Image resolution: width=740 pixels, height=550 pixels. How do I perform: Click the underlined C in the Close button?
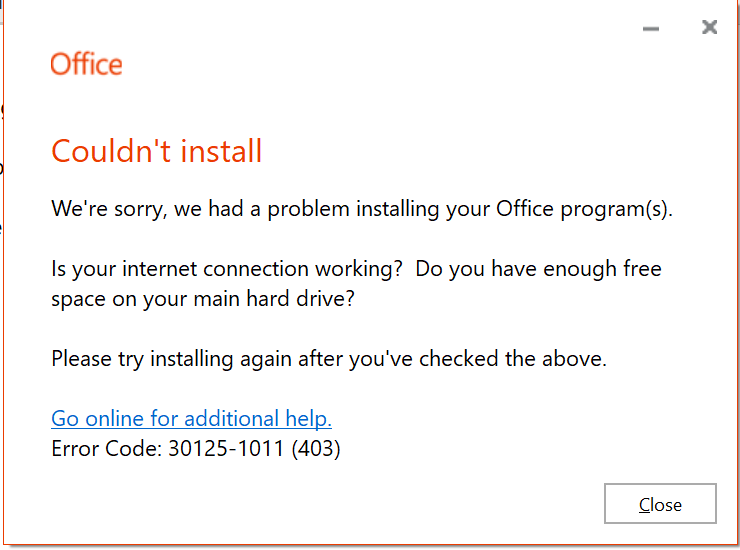pyautogui.click(x=645, y=505)
